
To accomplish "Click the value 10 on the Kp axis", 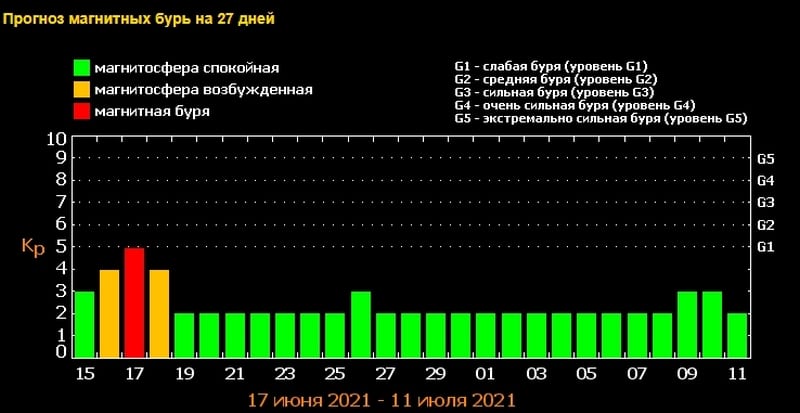I will 57,138.
